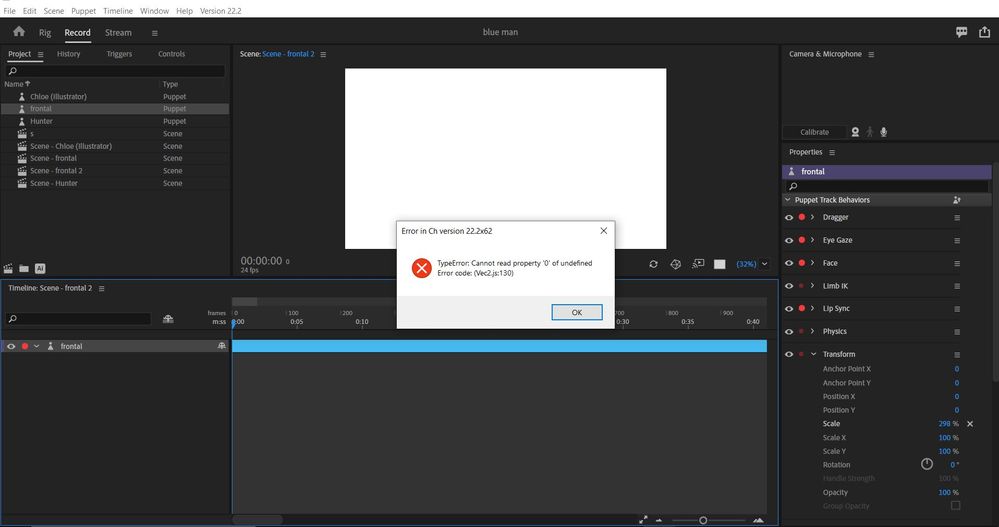Toggle visibility eye for Eye Gaze behavior

789,241
